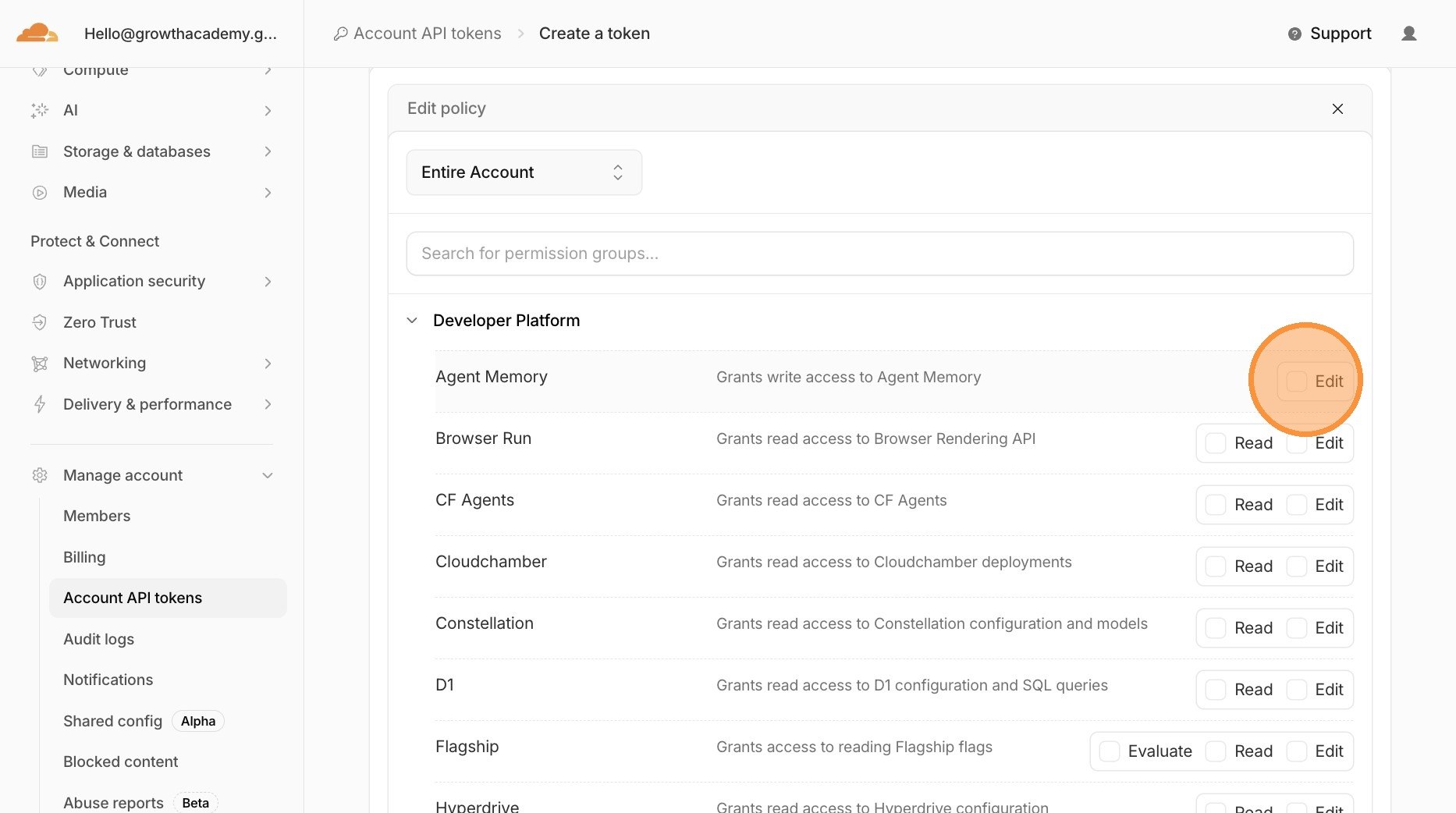This screenshot has width=1456, height=813.
Task: Click the Agent Memory row label
Action: (491, 377)
